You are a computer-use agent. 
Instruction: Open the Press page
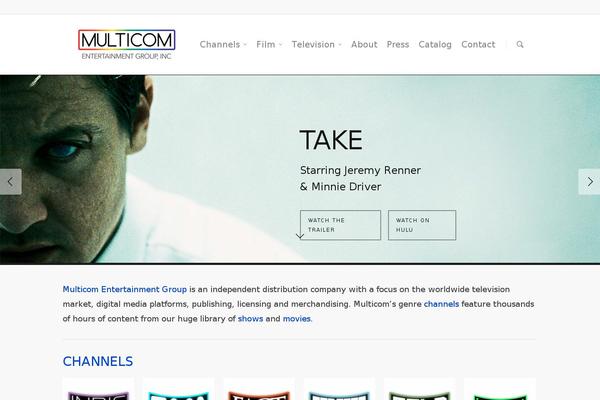pos(398,44)
